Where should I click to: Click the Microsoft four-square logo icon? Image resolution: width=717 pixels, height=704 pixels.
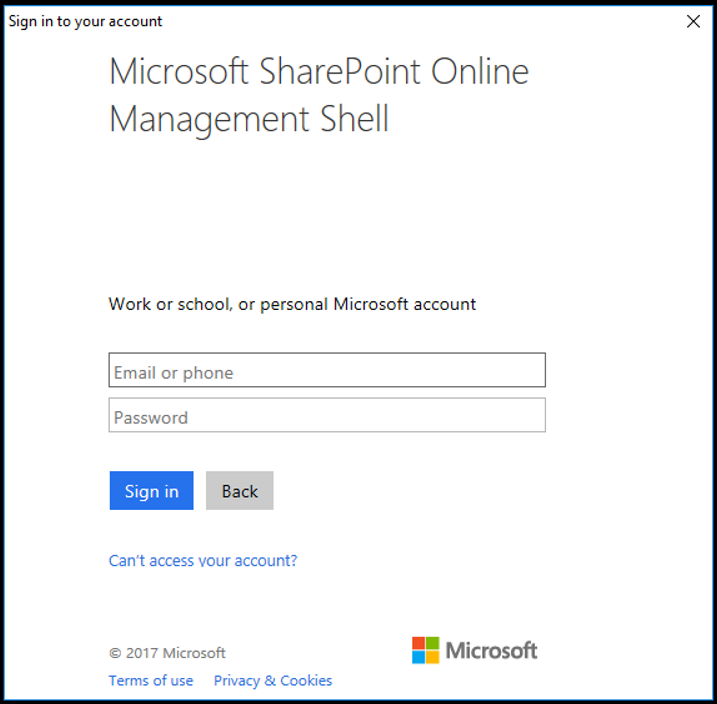(426, 650)
